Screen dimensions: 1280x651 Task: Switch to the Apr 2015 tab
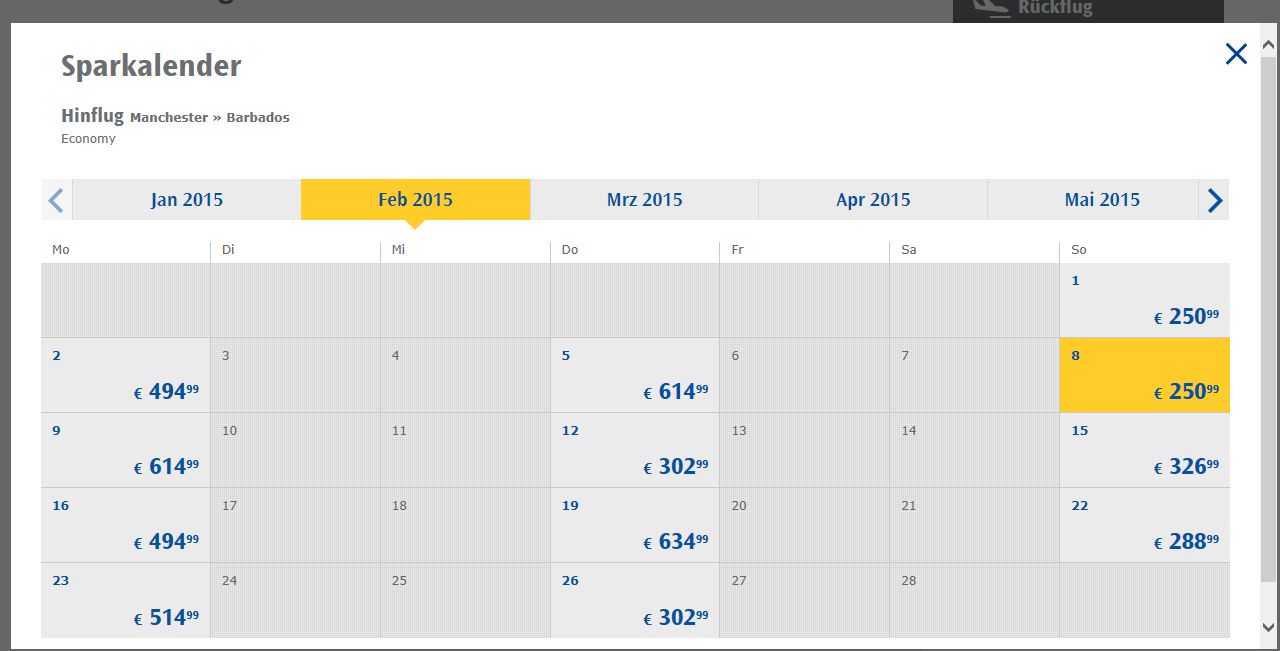pos(873,200)
